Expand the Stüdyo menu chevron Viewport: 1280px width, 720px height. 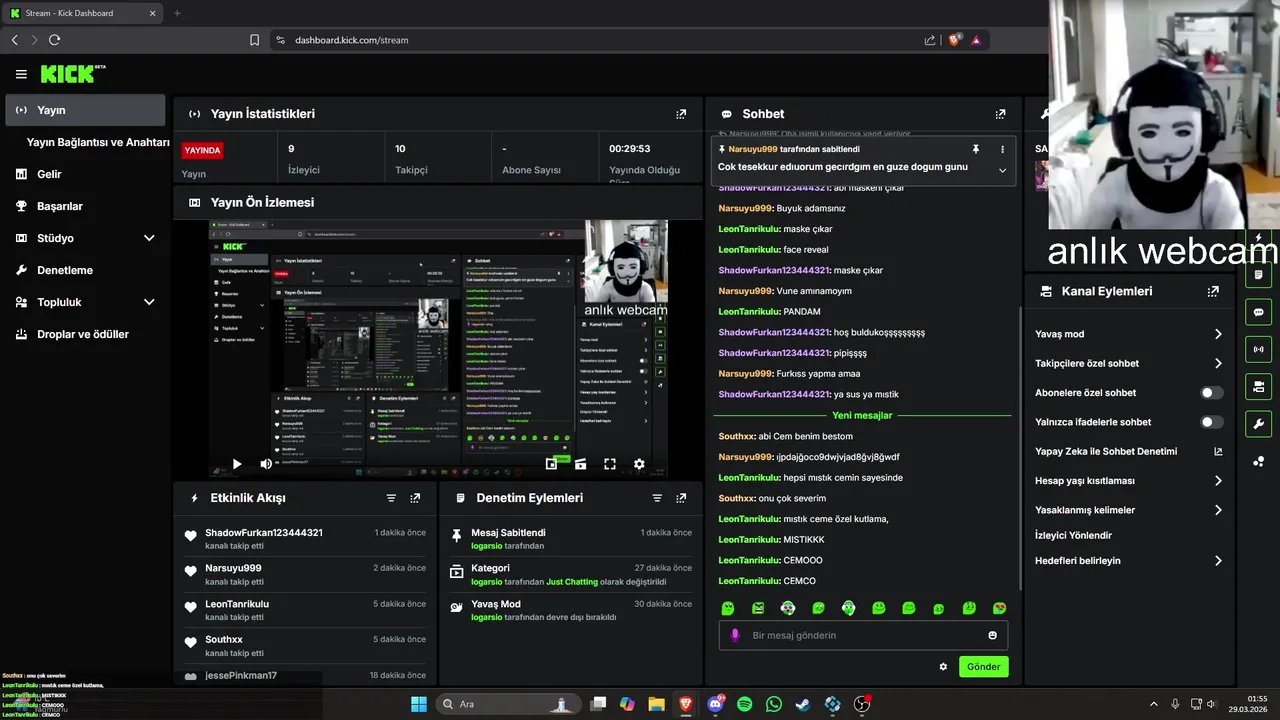point(149,238)
